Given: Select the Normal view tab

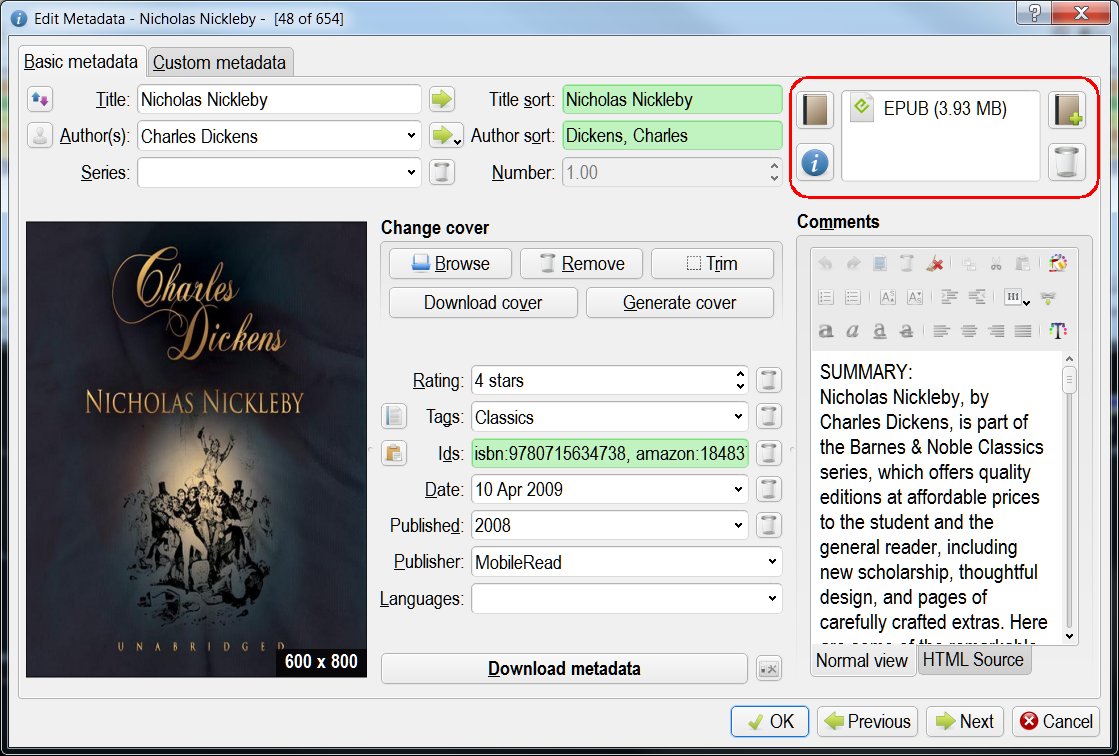Looking at the screenshot, I should point(862,660).
